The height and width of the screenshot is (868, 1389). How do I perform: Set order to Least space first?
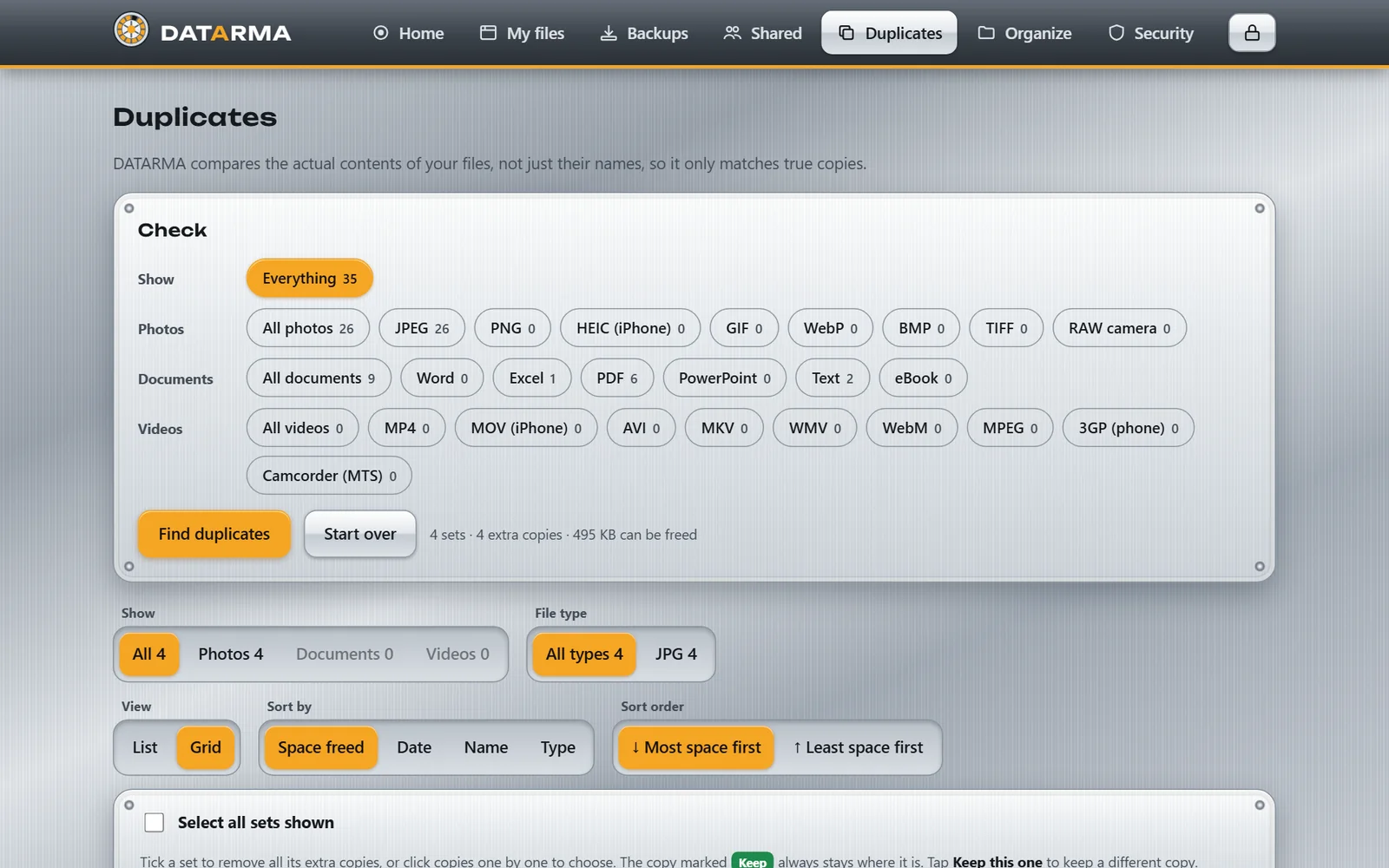[859, 747]
